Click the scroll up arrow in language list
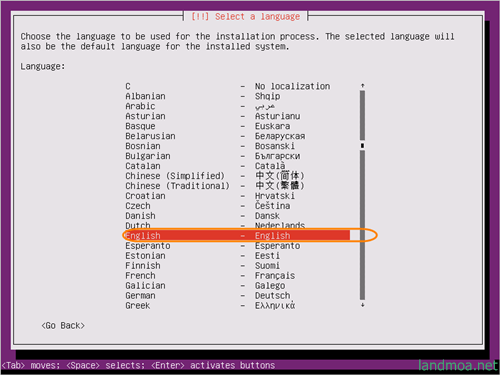Image resolution: width=500 pixels, height=375 pixels. 362,86
